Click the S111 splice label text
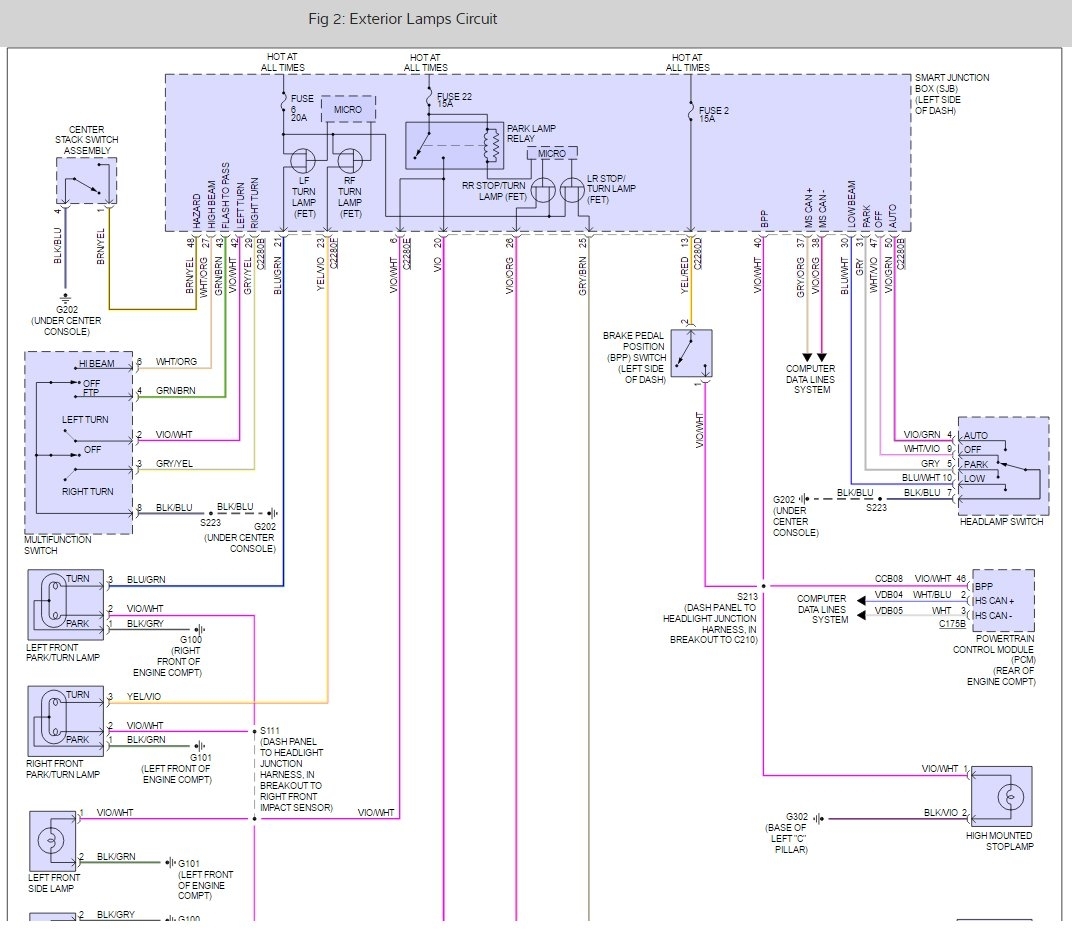This screenshot has height=936, width=1072. 269,731
